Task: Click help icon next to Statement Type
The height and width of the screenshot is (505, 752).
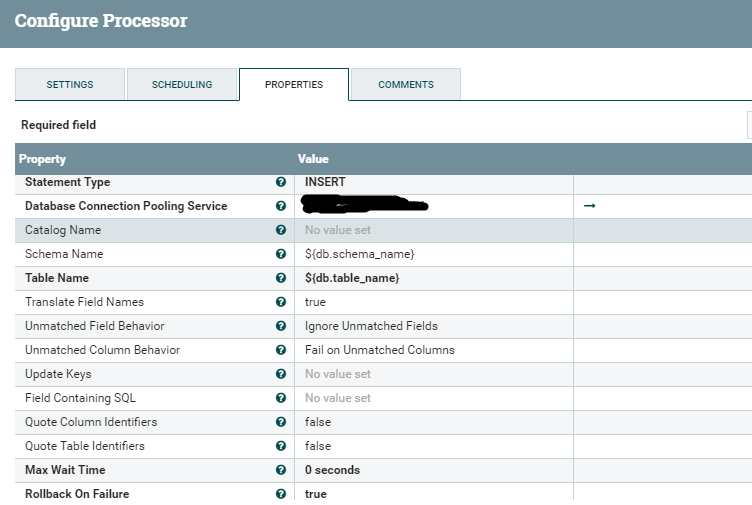Action: (281, 182)
